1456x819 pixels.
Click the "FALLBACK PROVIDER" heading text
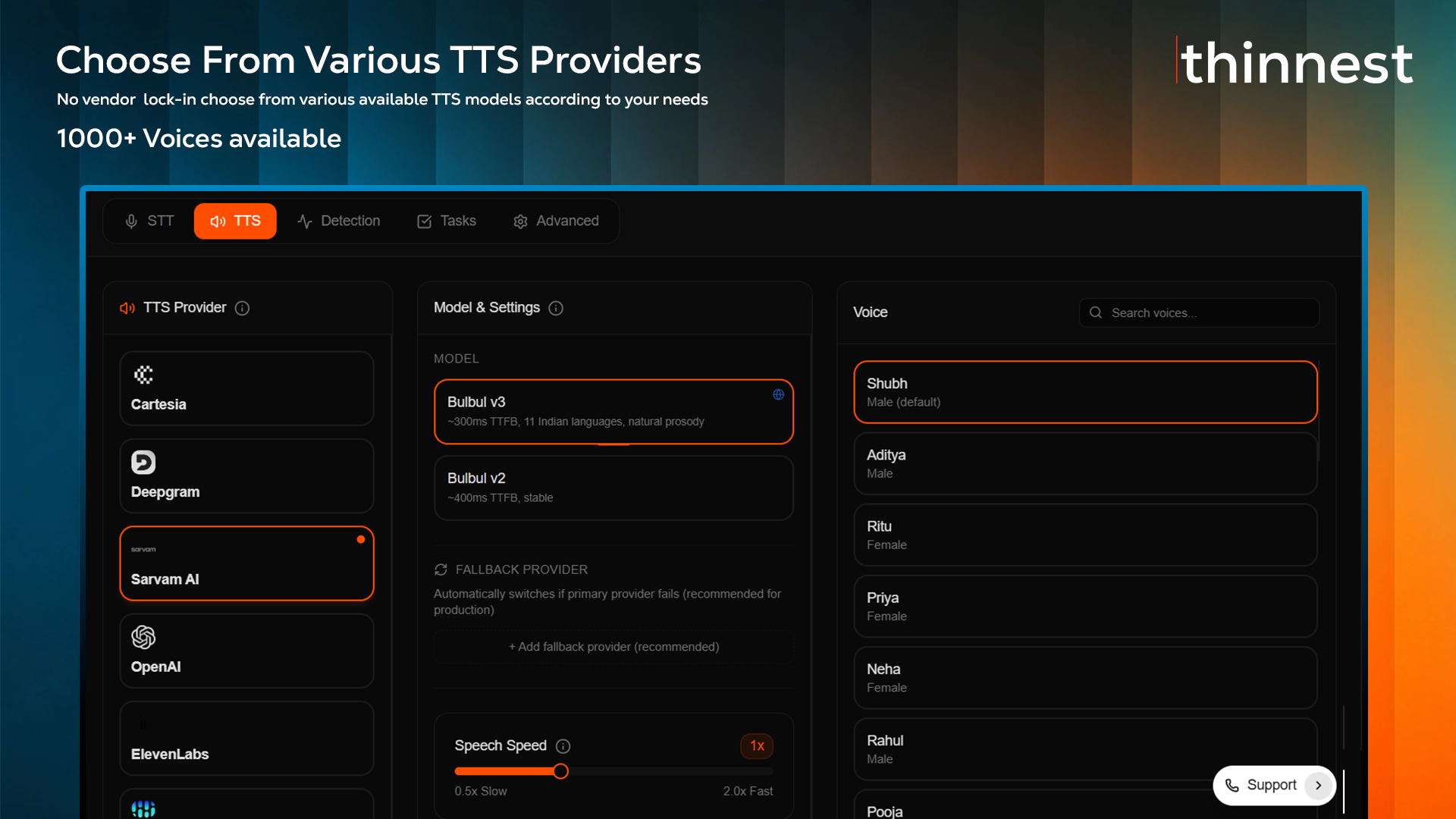click(x=522, y=570)
